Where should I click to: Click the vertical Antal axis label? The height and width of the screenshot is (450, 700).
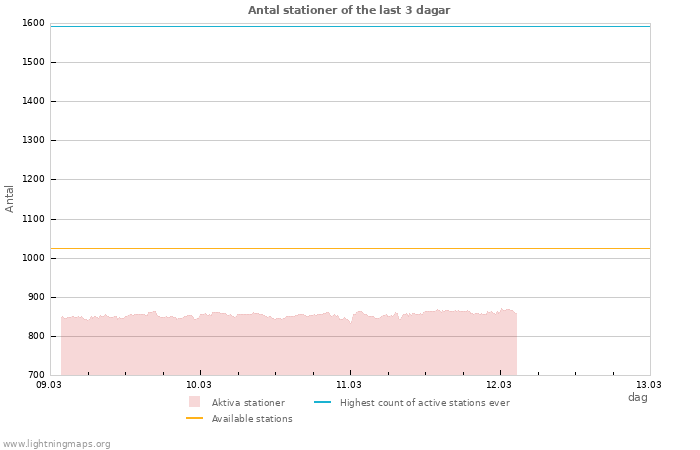10,198
